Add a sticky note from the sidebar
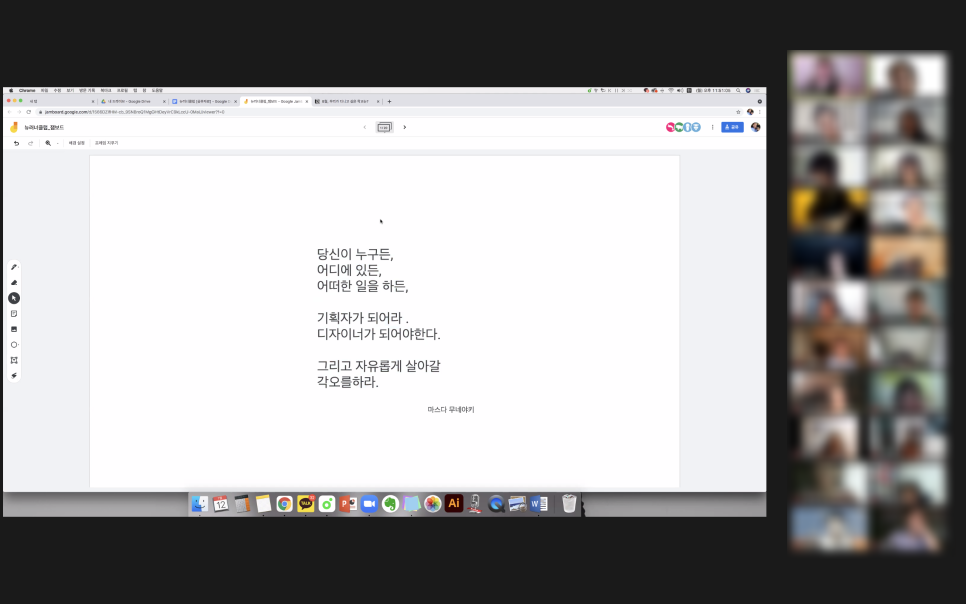 point(14,314)
